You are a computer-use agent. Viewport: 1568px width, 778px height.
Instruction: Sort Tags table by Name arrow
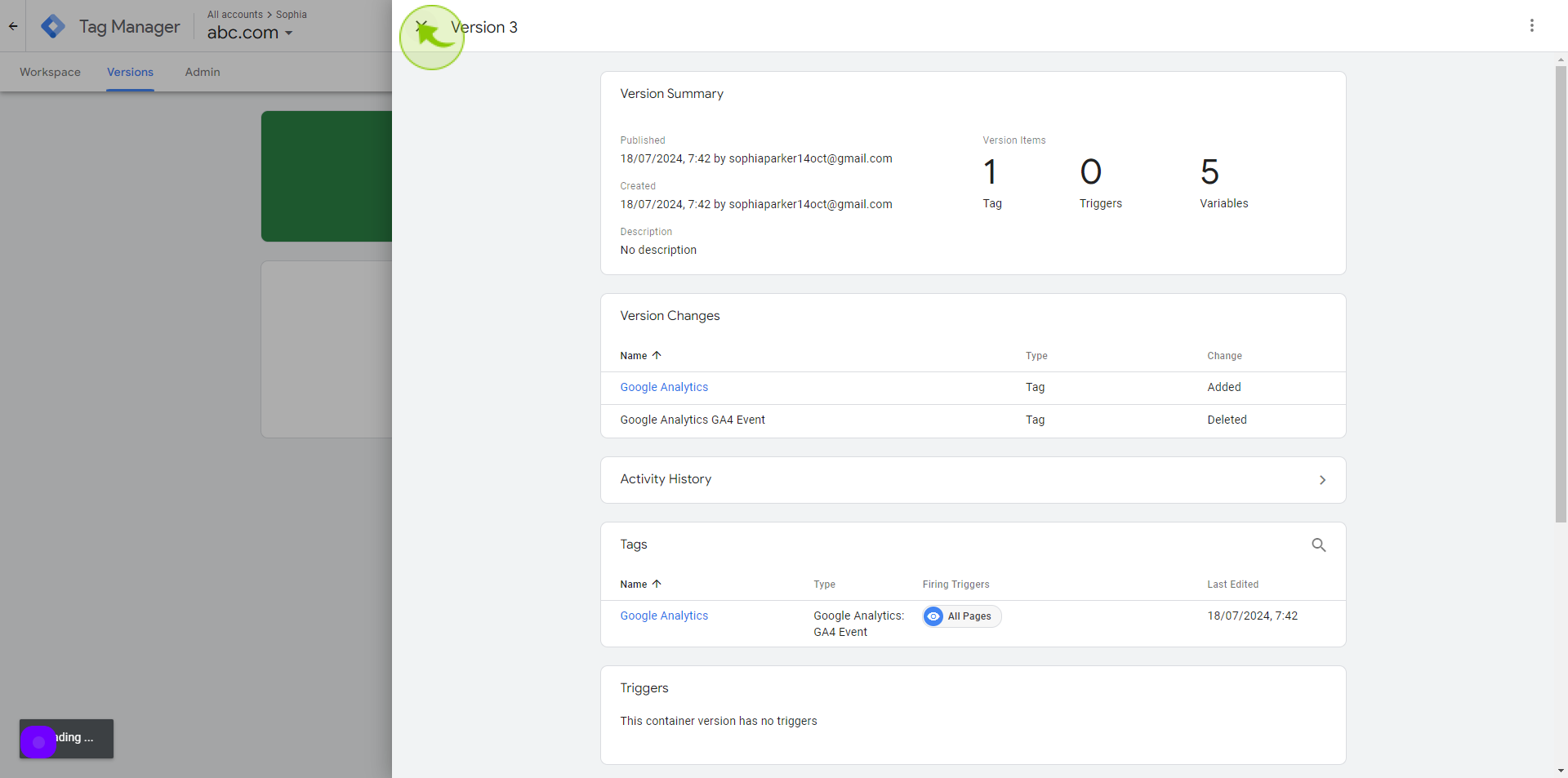click(x=657, y=584)
